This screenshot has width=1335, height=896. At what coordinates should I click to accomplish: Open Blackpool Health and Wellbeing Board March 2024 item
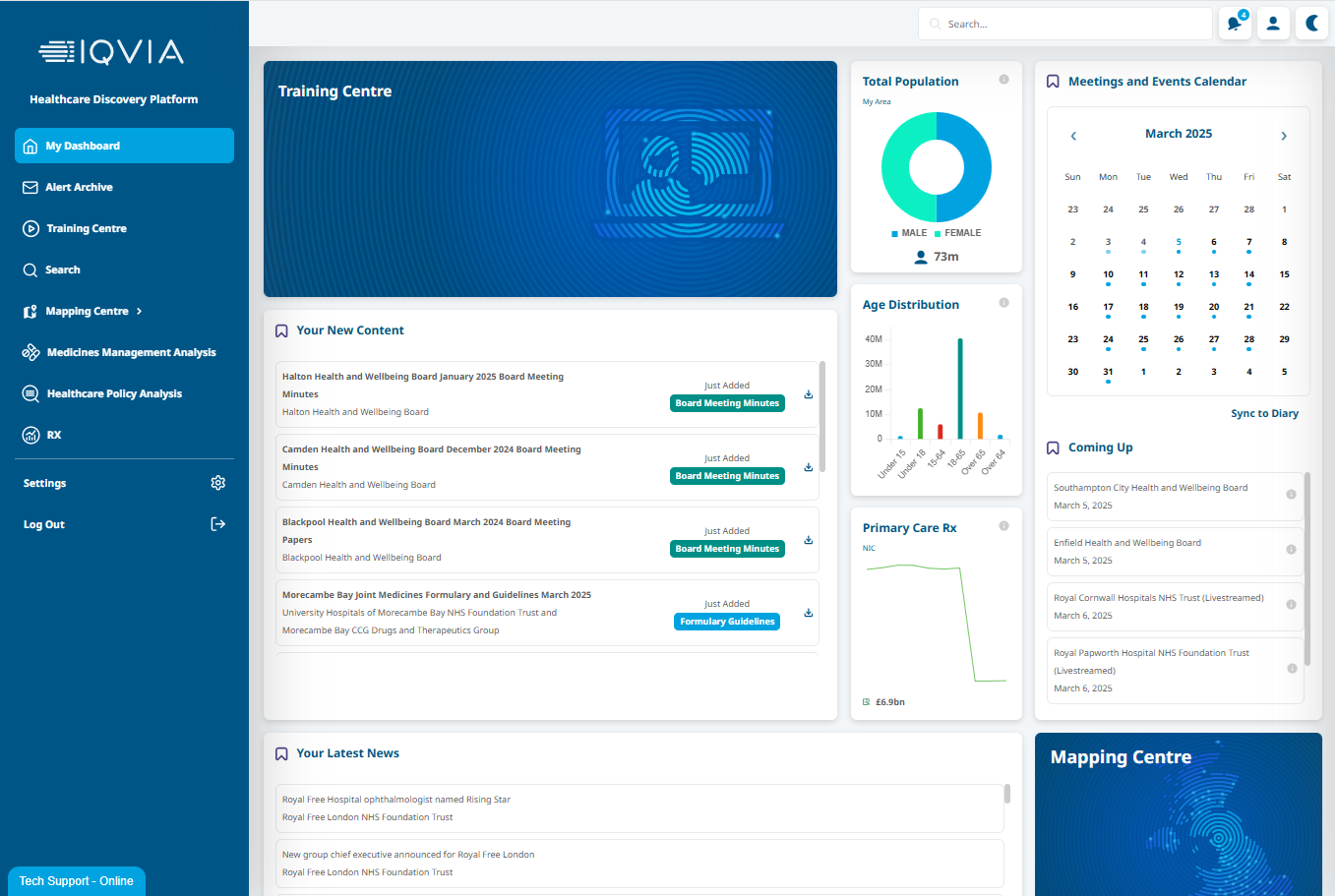(547, 540)
